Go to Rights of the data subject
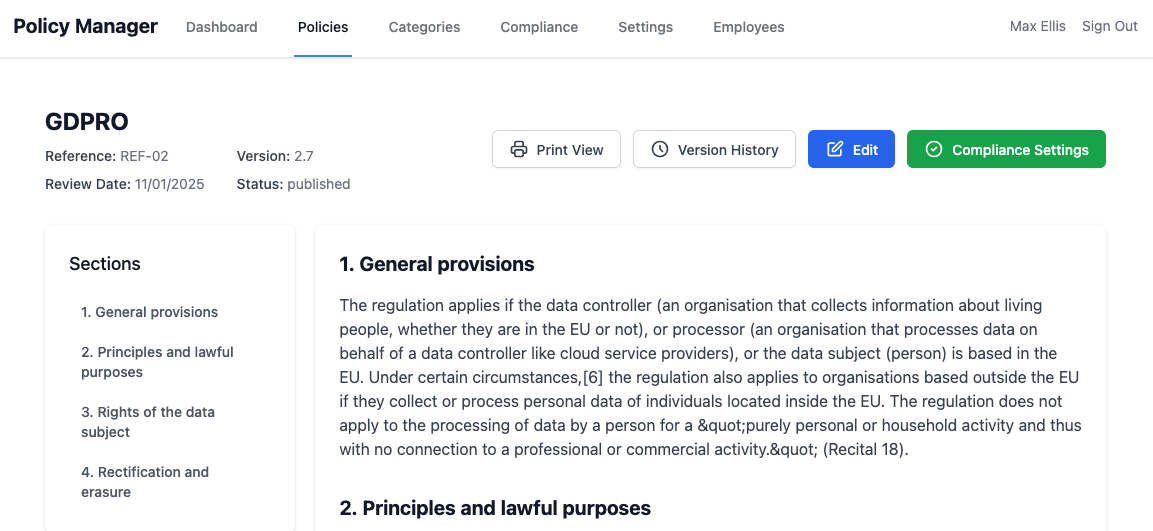 [x=147, y=422]
